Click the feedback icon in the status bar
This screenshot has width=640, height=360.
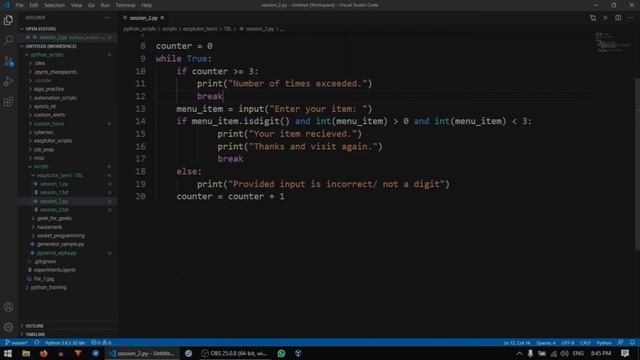coord(620,342)
